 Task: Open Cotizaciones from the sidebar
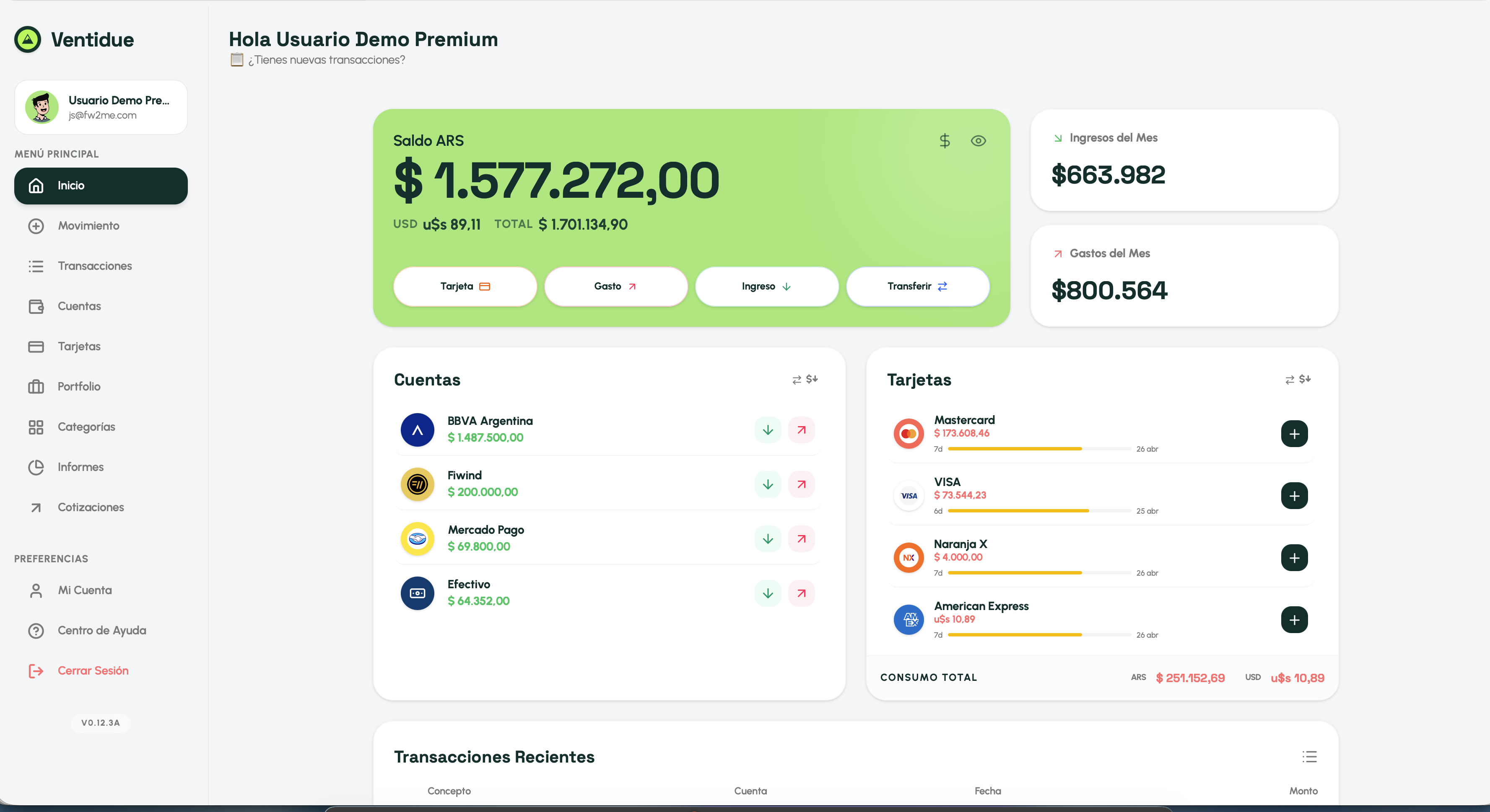coord(90,507)
